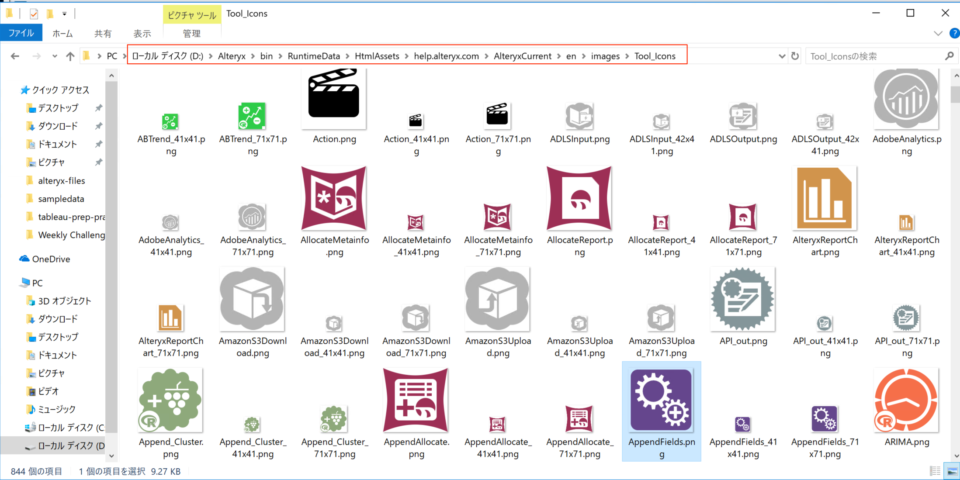Select the AllocateReport_71x71.png file icon
960x480 pixels.
(743, 216)
